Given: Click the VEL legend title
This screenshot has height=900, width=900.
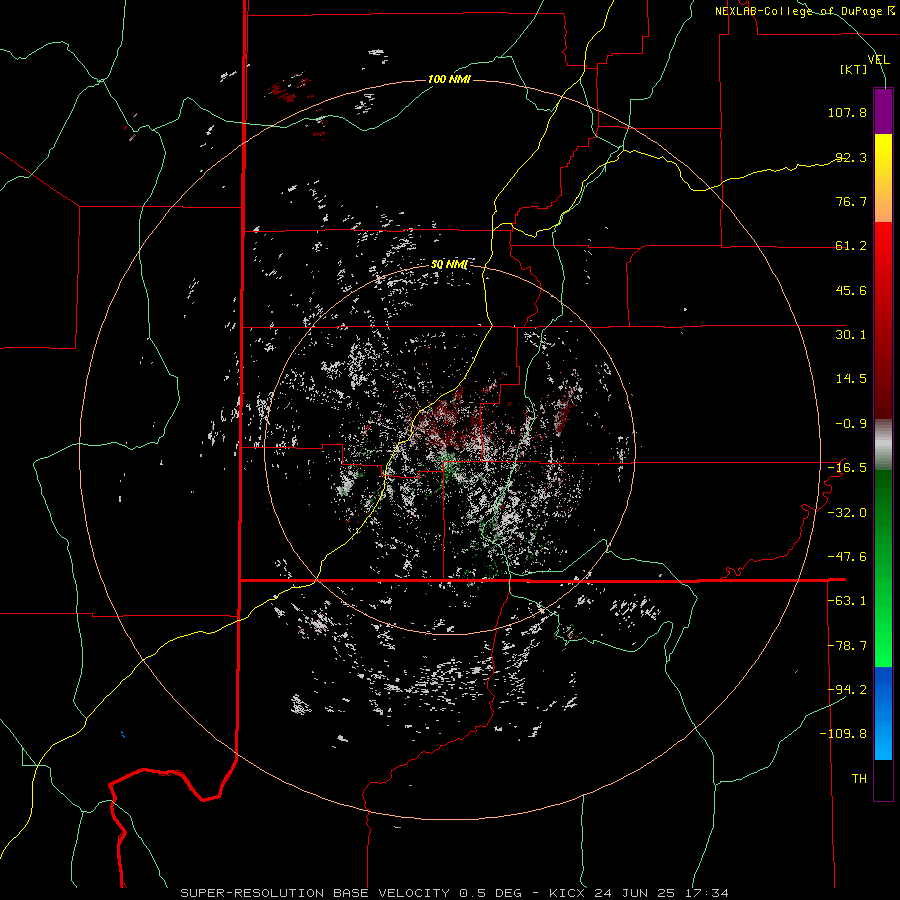Looking at the screenshot, I should (x=878, y=60).
